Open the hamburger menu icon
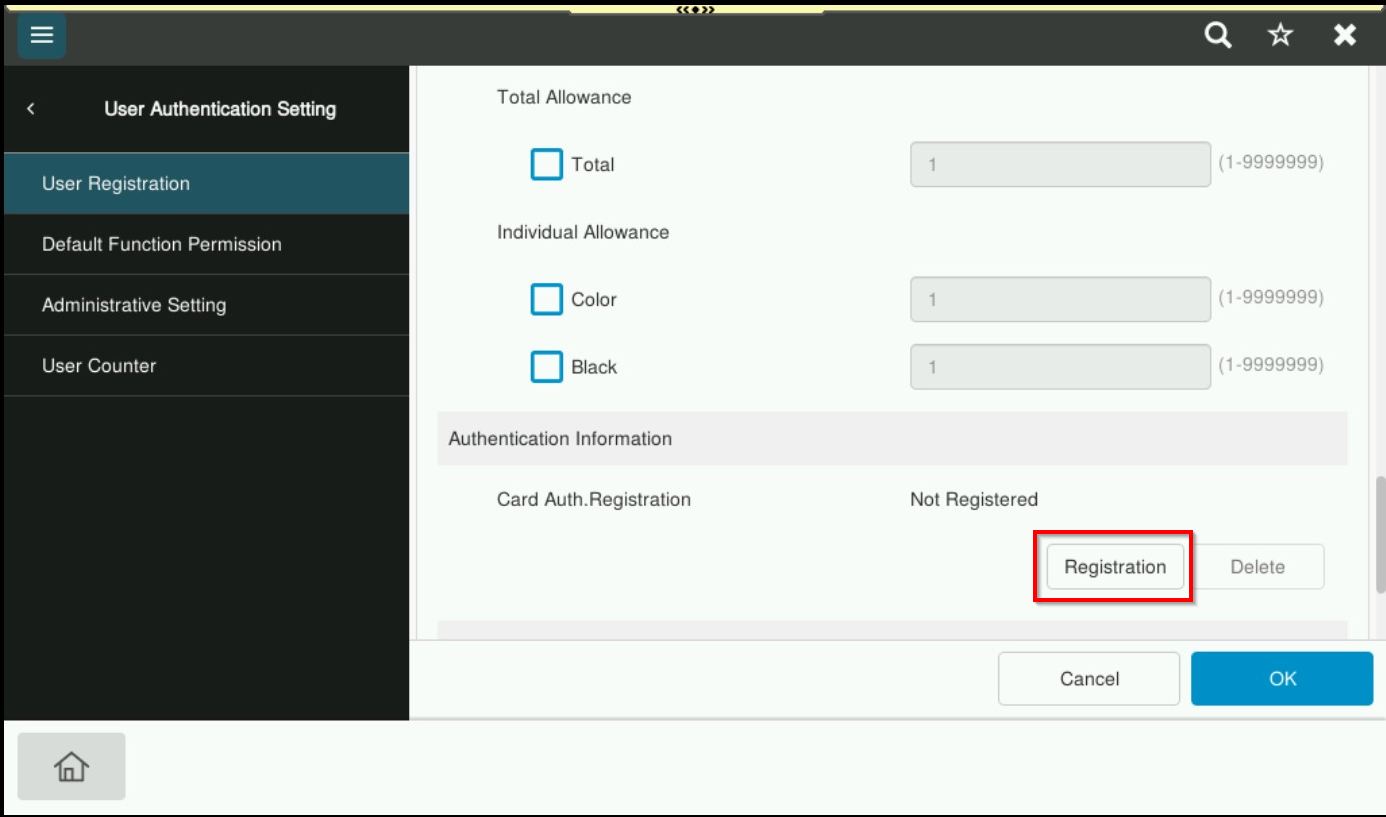 tap(41, 36)
